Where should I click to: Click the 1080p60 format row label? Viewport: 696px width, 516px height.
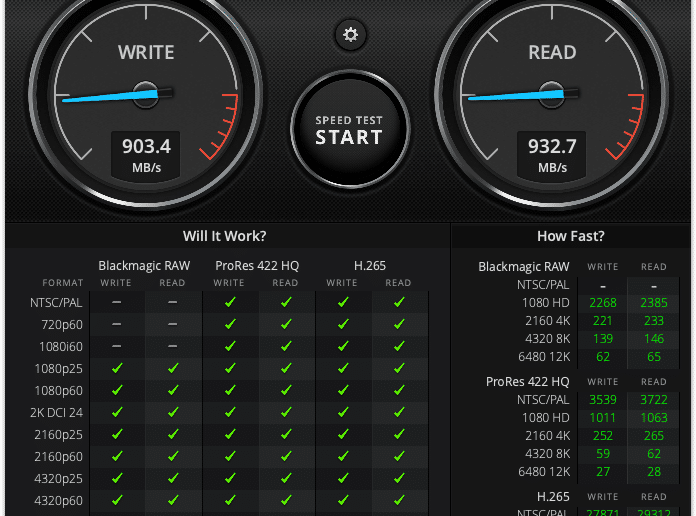point(59,390)
